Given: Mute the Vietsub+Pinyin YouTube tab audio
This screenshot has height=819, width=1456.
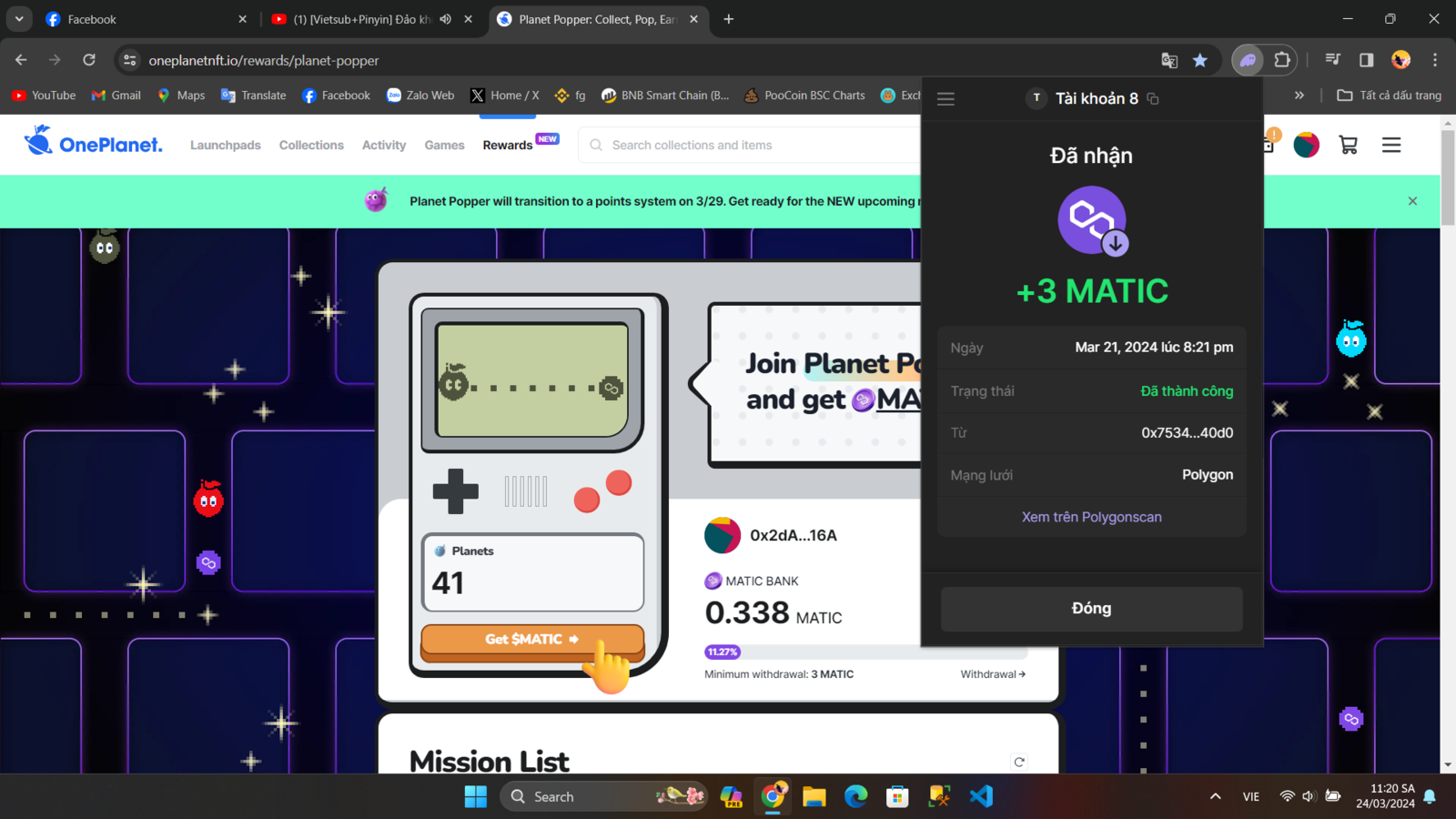Looking at the screenshot, I should pos(446,19).
